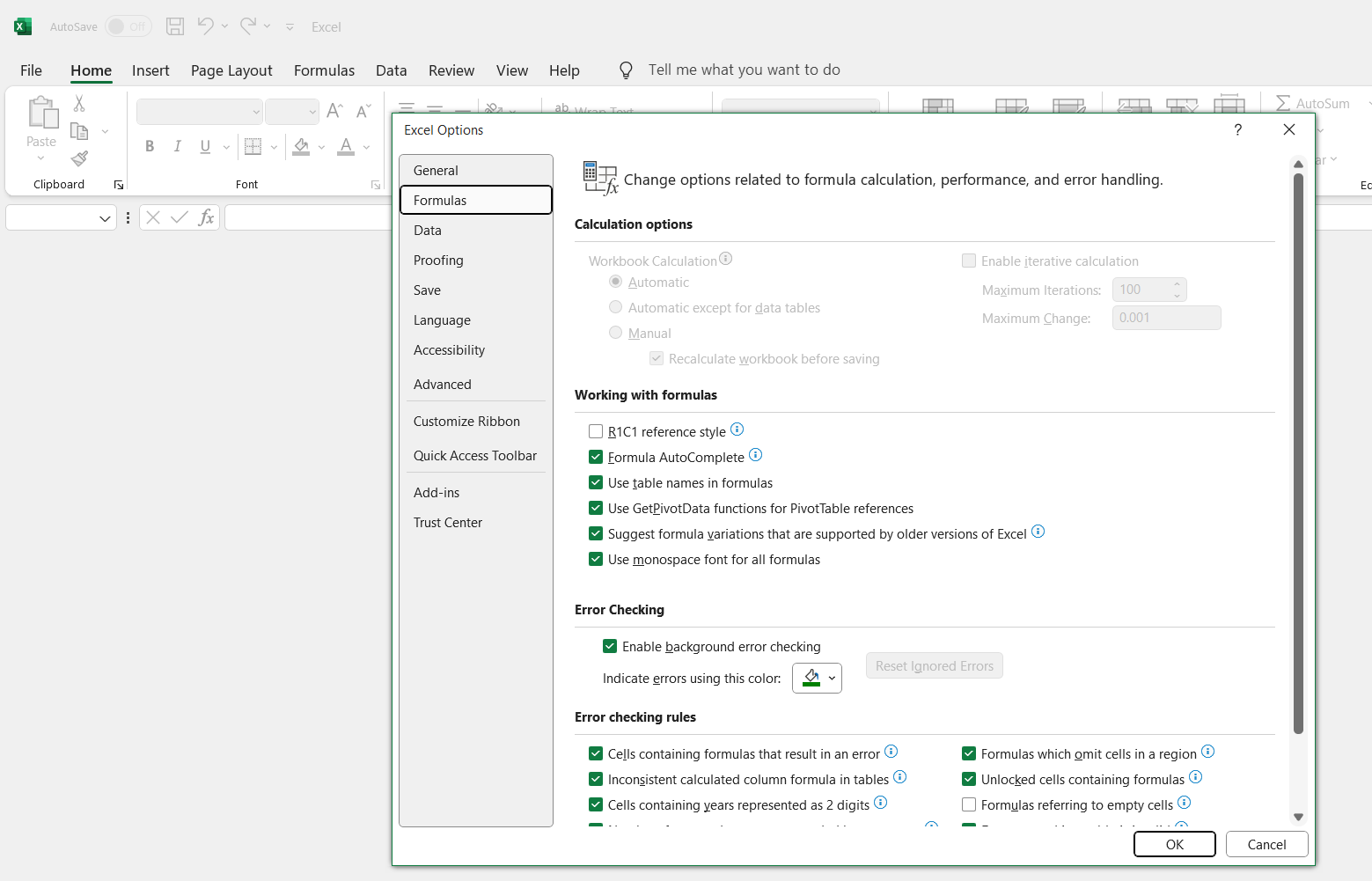1372x881 pixels.
Task: Click the Enter checkmark icon in formula bar
Action: 180,217
